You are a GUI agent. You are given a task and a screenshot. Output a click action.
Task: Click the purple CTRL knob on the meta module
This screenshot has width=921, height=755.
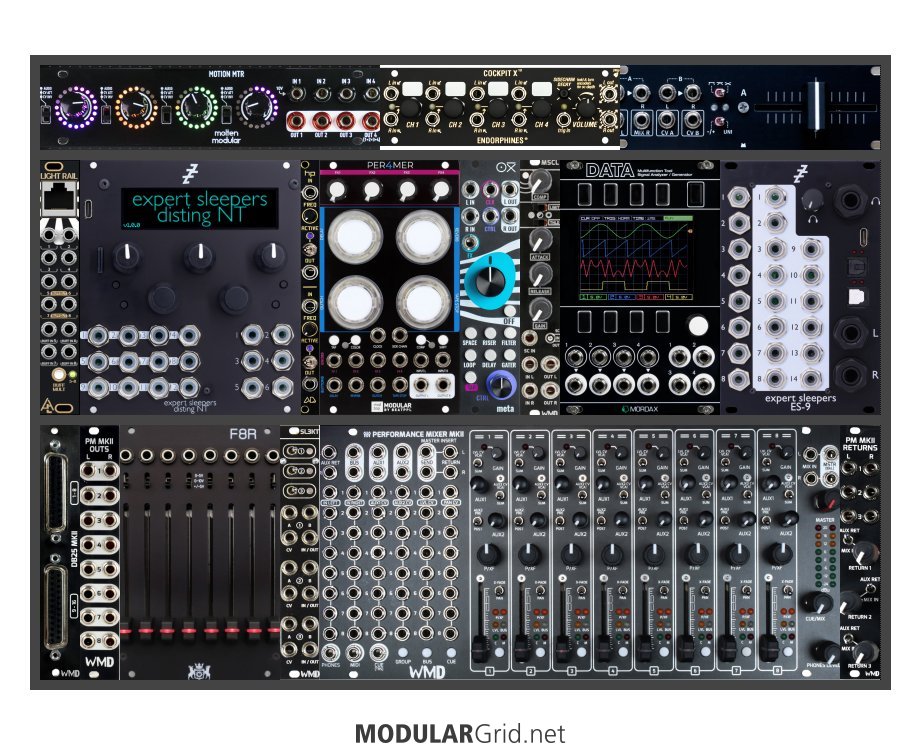click(500, 385)
